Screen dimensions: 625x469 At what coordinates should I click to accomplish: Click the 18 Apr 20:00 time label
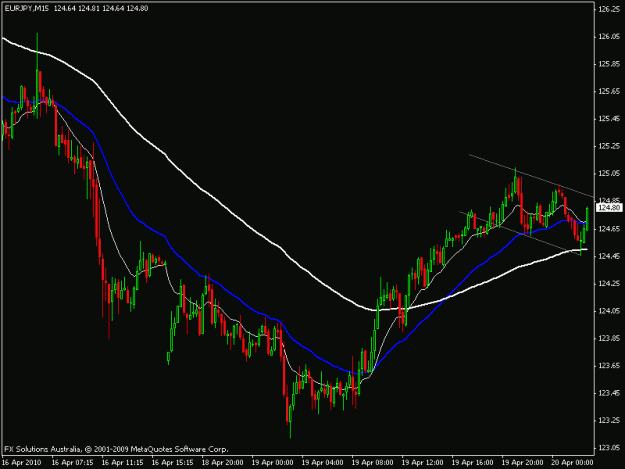point(222,463)
